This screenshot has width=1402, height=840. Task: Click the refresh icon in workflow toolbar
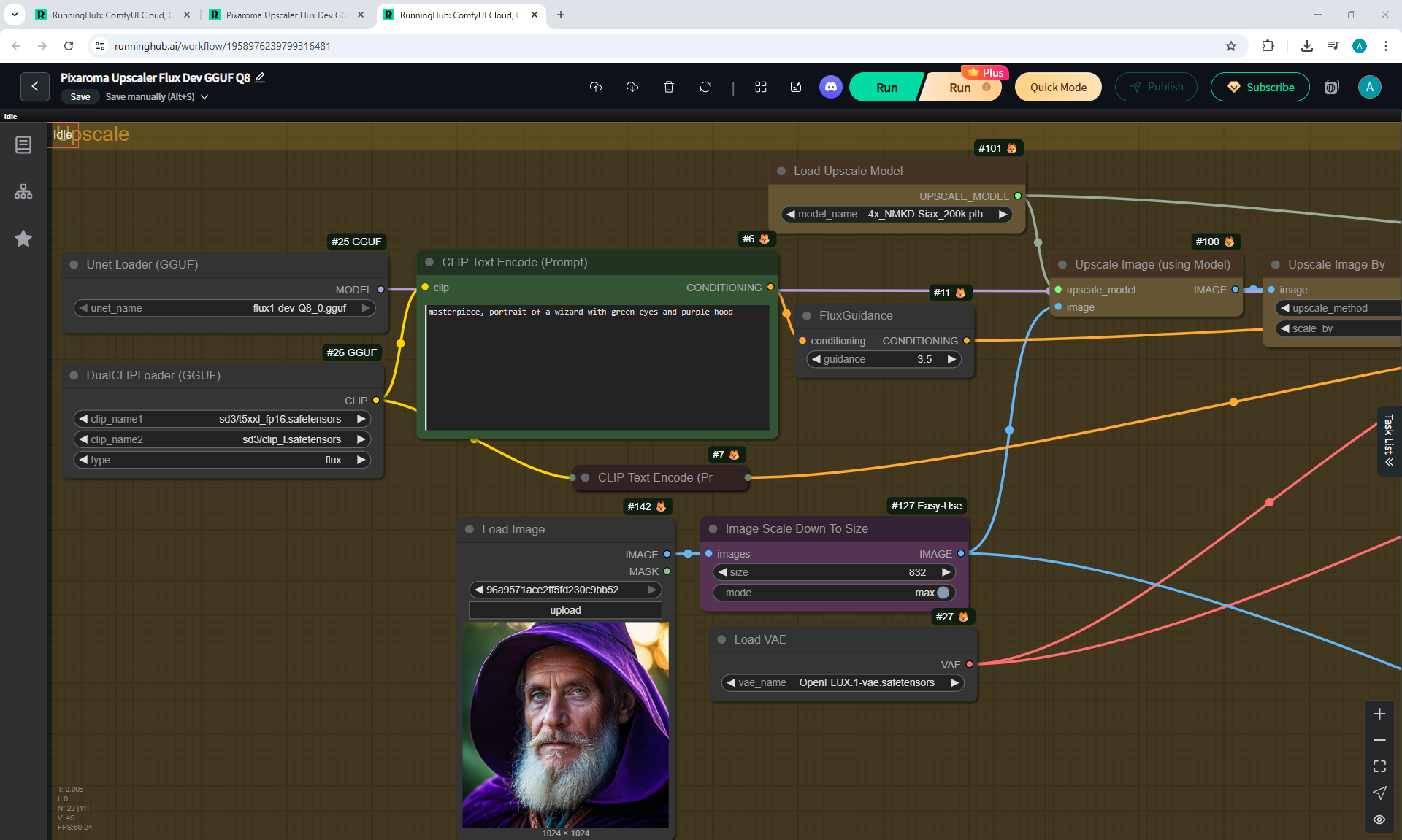705,87
